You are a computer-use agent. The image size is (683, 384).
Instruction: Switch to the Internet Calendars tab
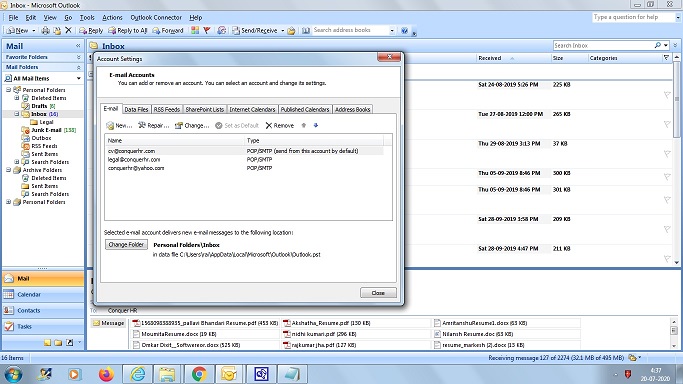(x=252, y=109)
